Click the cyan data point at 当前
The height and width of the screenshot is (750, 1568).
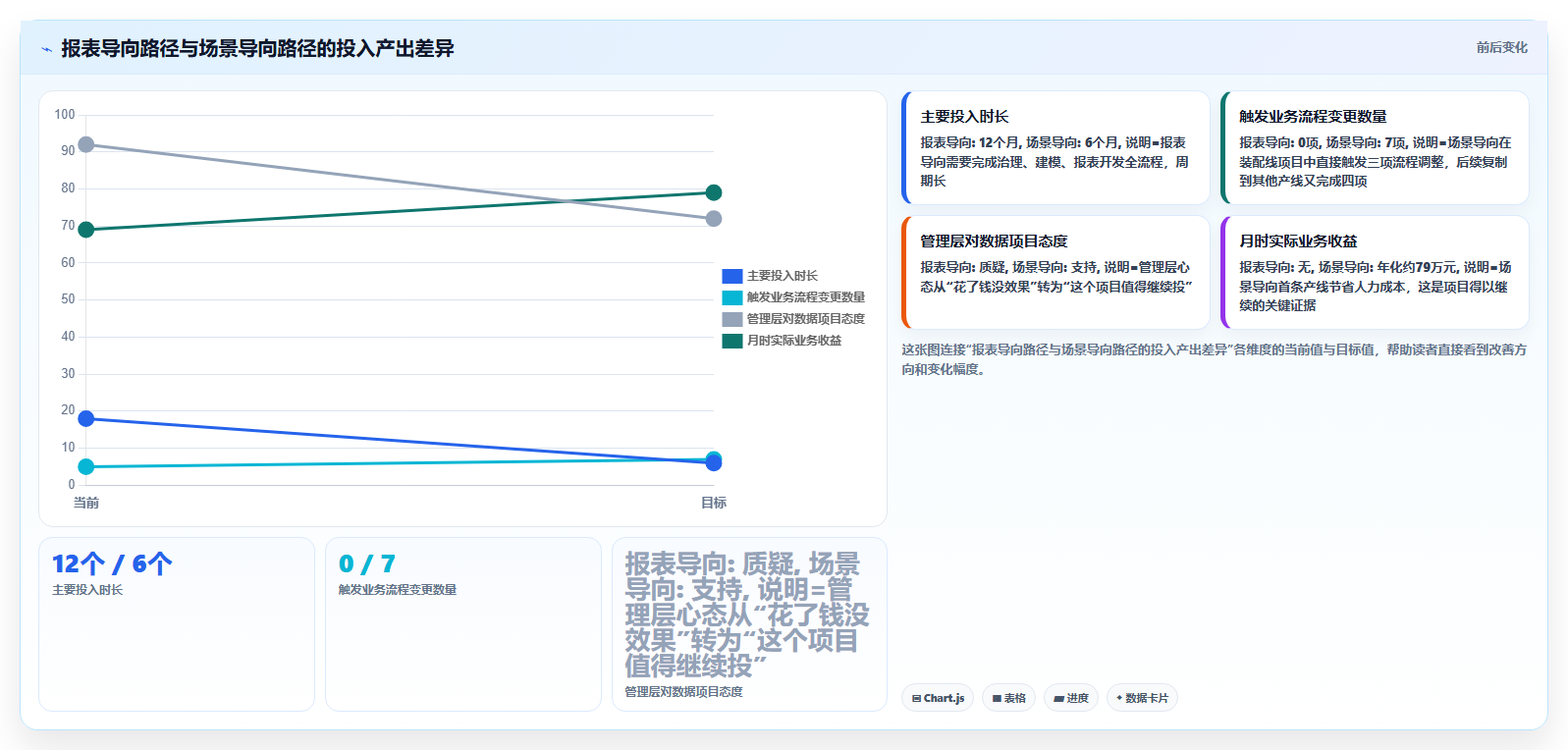coord(86,466)
